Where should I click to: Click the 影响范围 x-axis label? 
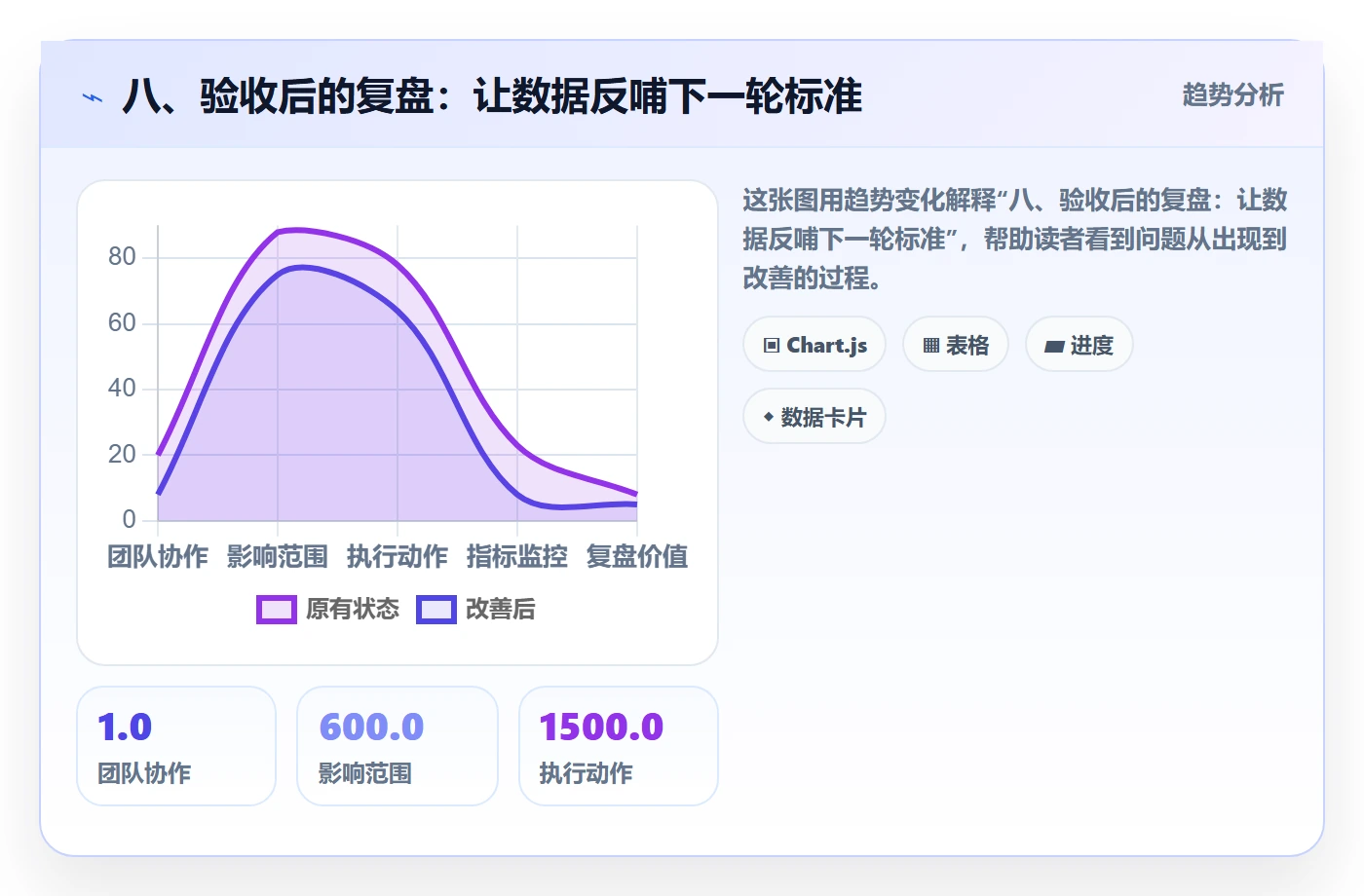coord(278,557)
